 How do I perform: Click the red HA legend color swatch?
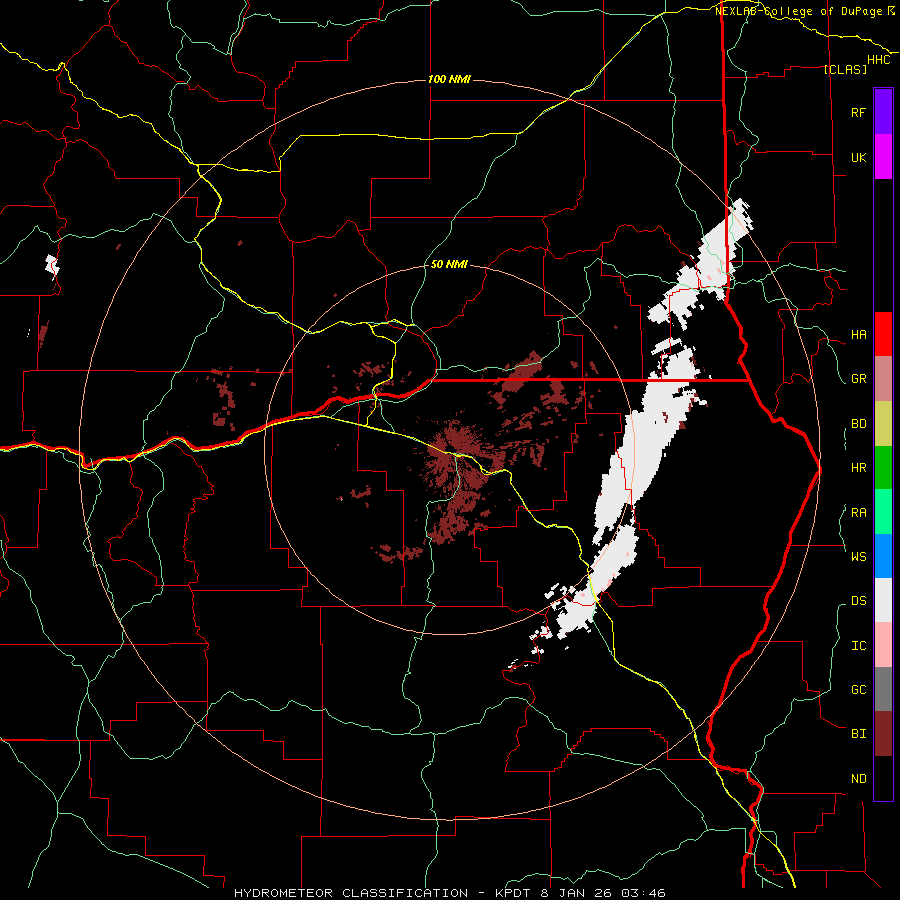point(883,334)
